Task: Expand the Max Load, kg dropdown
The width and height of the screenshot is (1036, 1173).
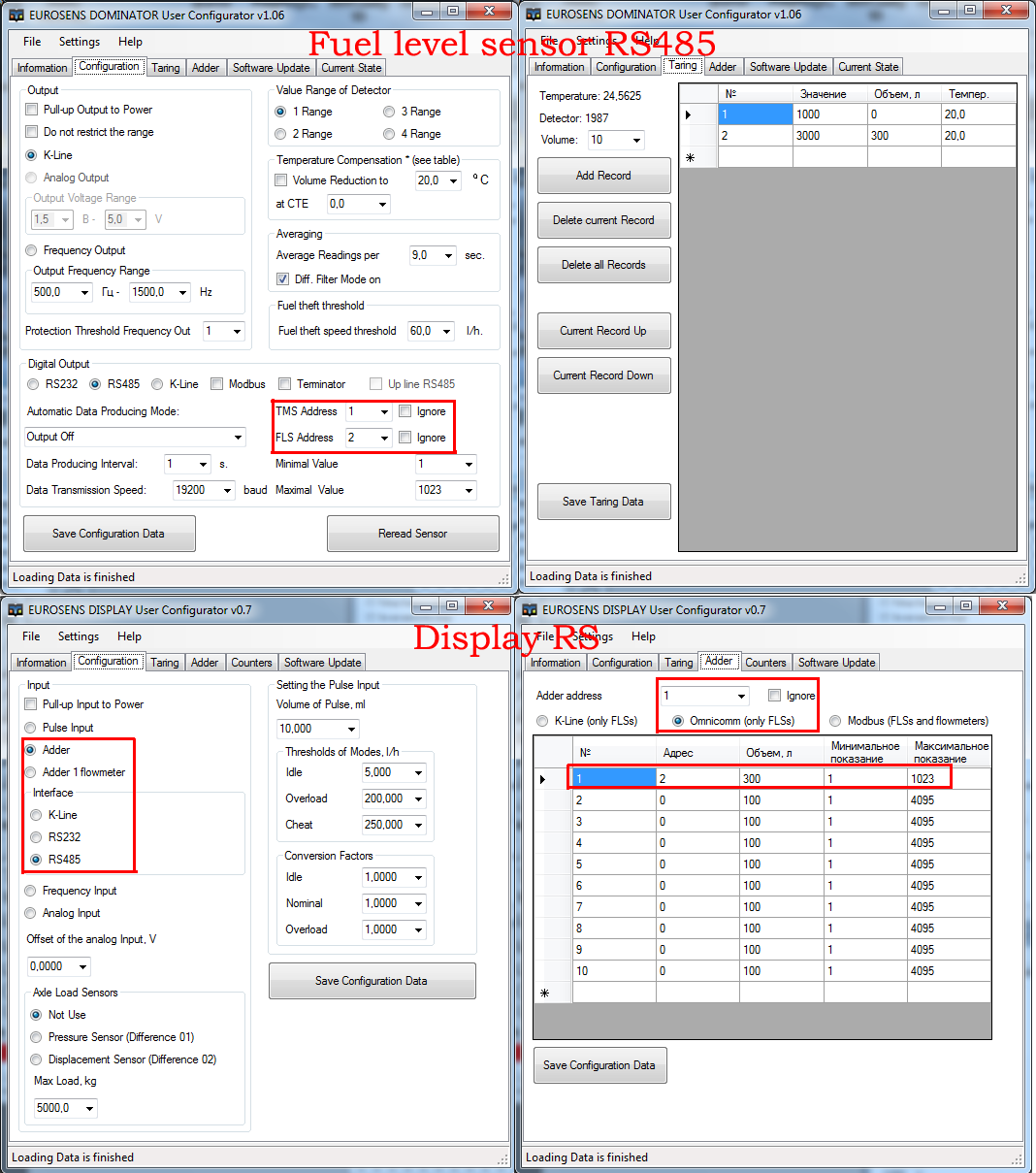Action: tap(90, 1109)
